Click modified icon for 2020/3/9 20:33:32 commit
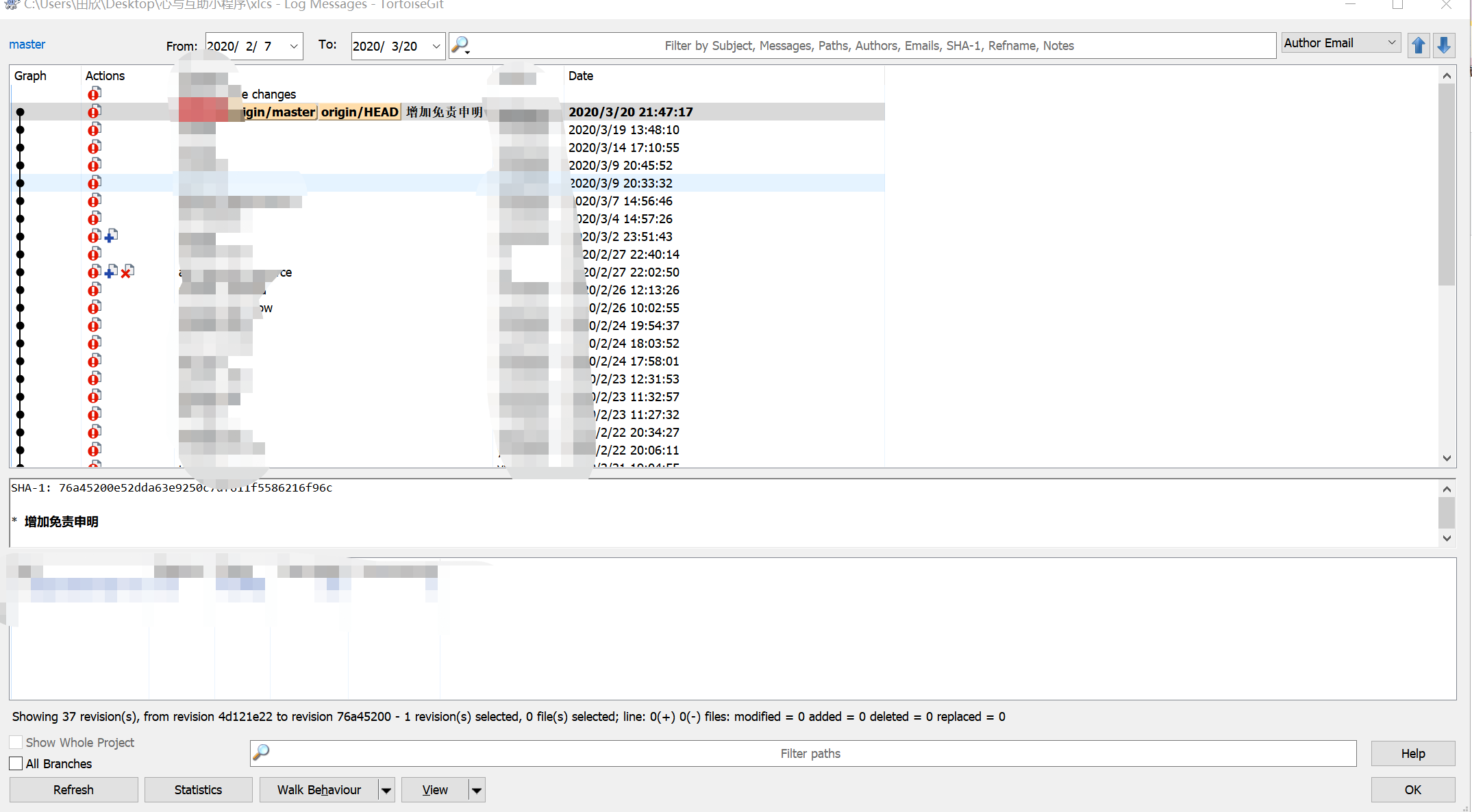 pyautogui.click(x=95, y=183)
